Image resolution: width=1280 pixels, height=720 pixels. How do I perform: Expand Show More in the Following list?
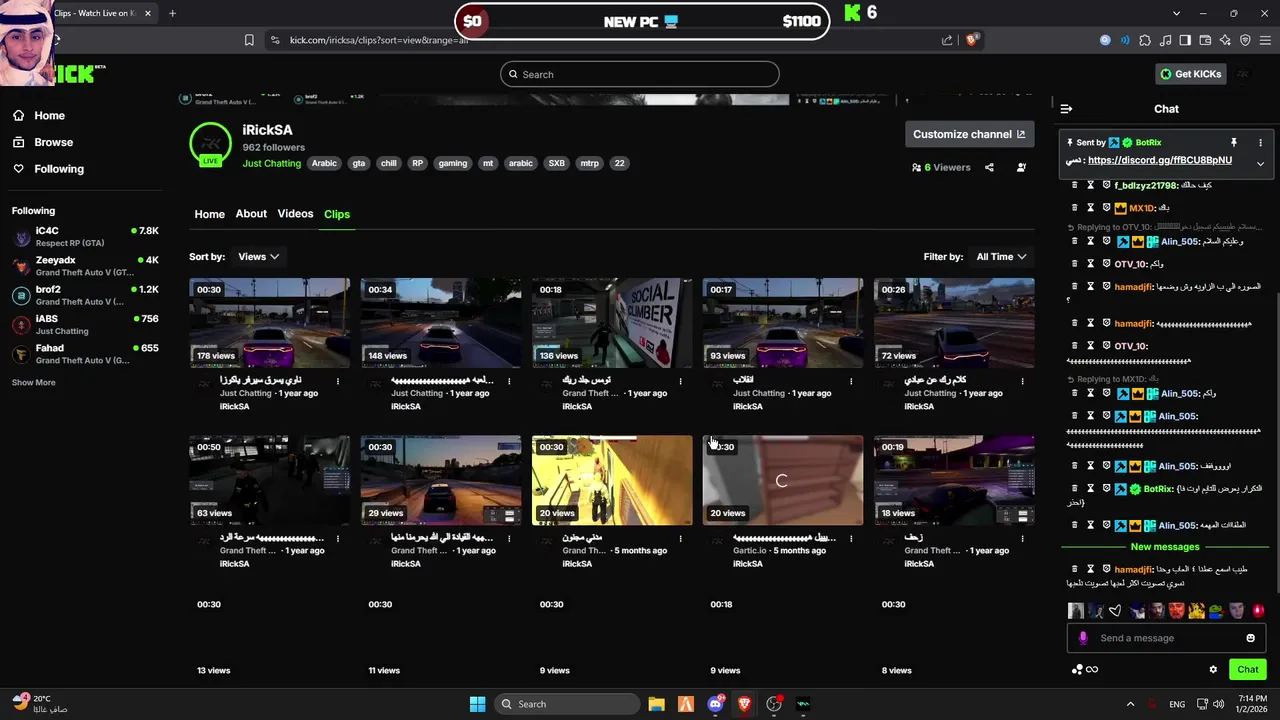pyautogui.click(x=34, y=383)
